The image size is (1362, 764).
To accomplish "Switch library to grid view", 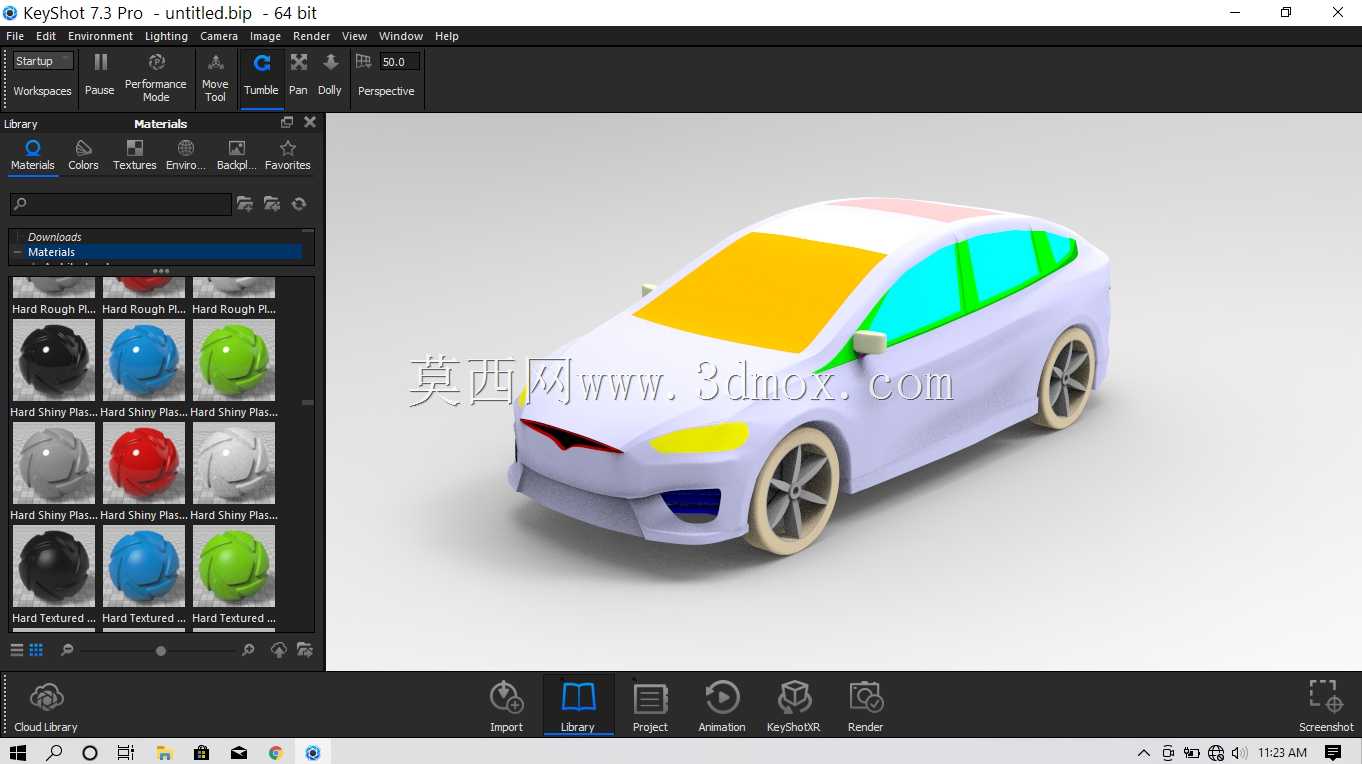I will 36,650.
